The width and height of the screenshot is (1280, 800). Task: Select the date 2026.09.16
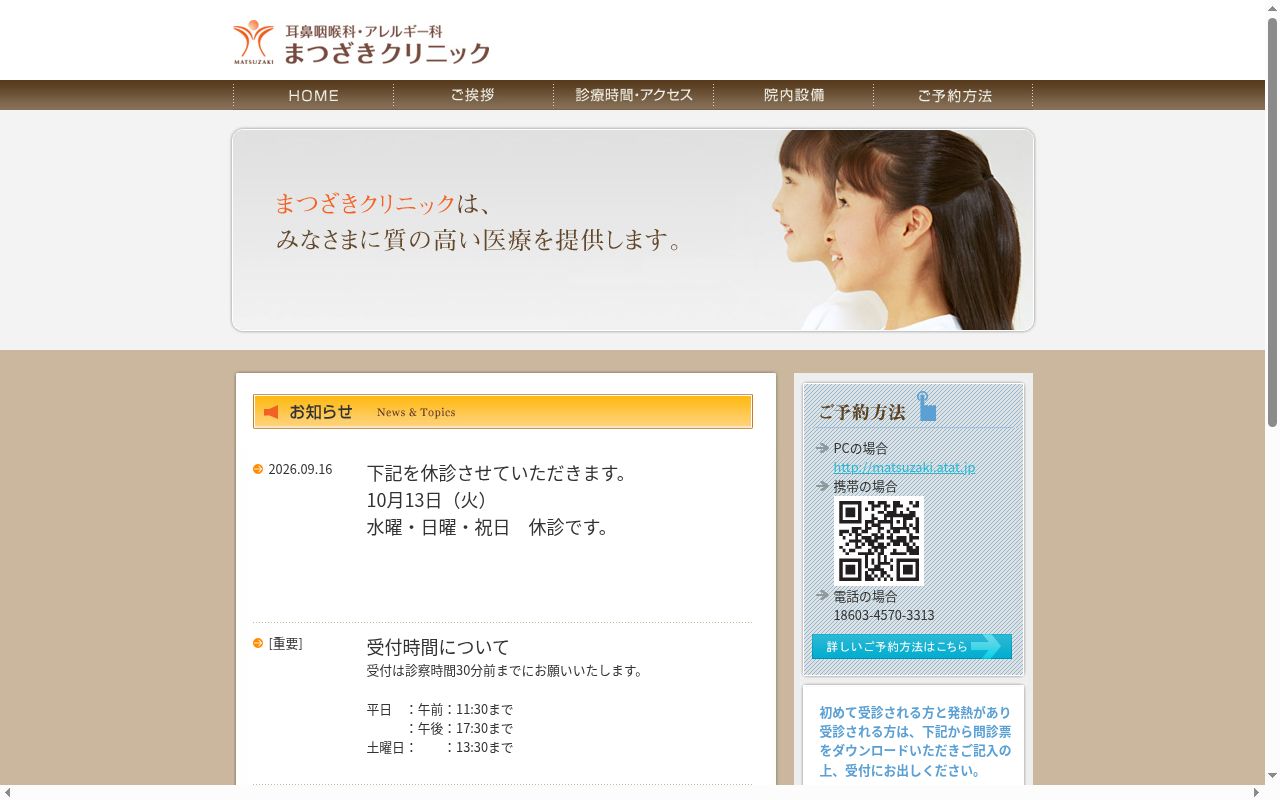(x=300, y=469)
